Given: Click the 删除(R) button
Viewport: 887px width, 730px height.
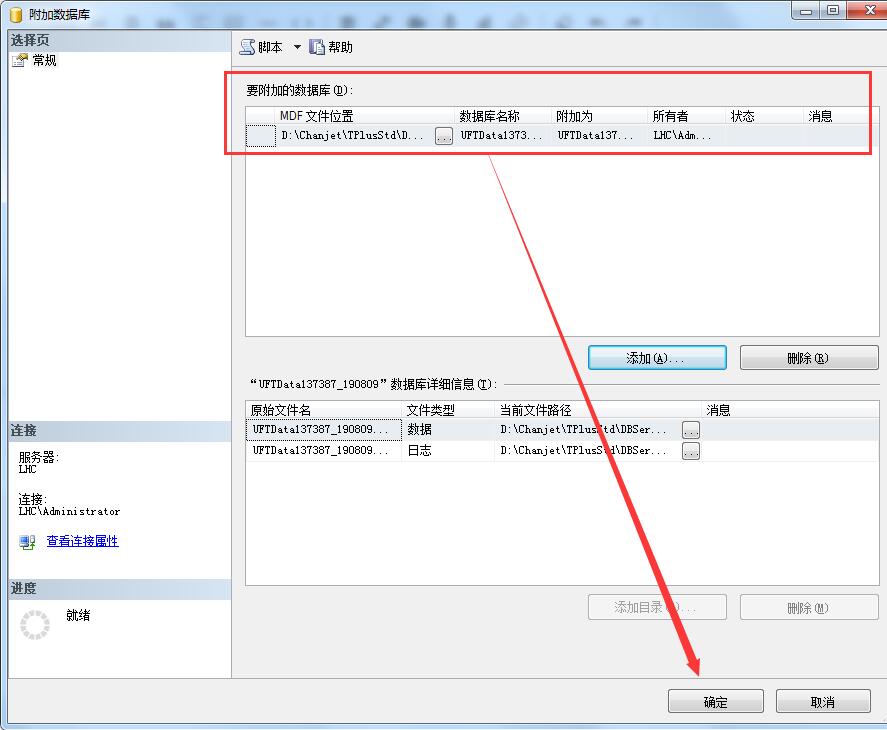Looking at the screenshot, I should click(808, 358).
